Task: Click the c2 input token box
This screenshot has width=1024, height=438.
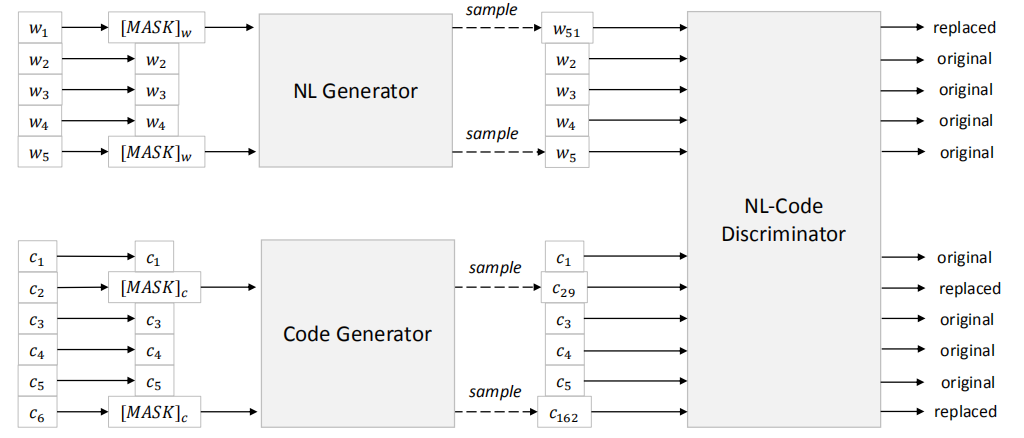Action: click(x=37, y=289)
